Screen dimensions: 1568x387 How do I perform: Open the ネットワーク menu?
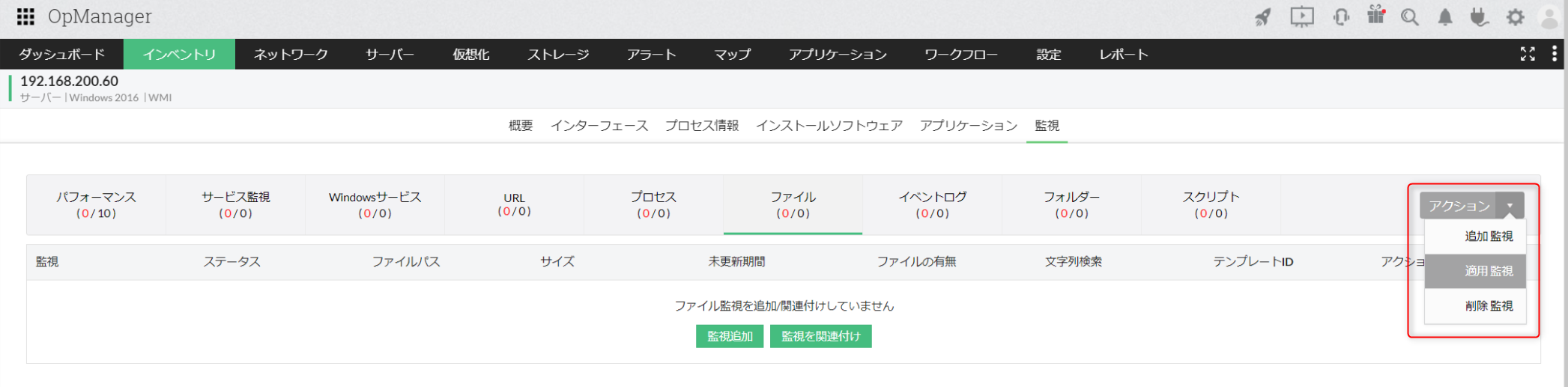291,55
